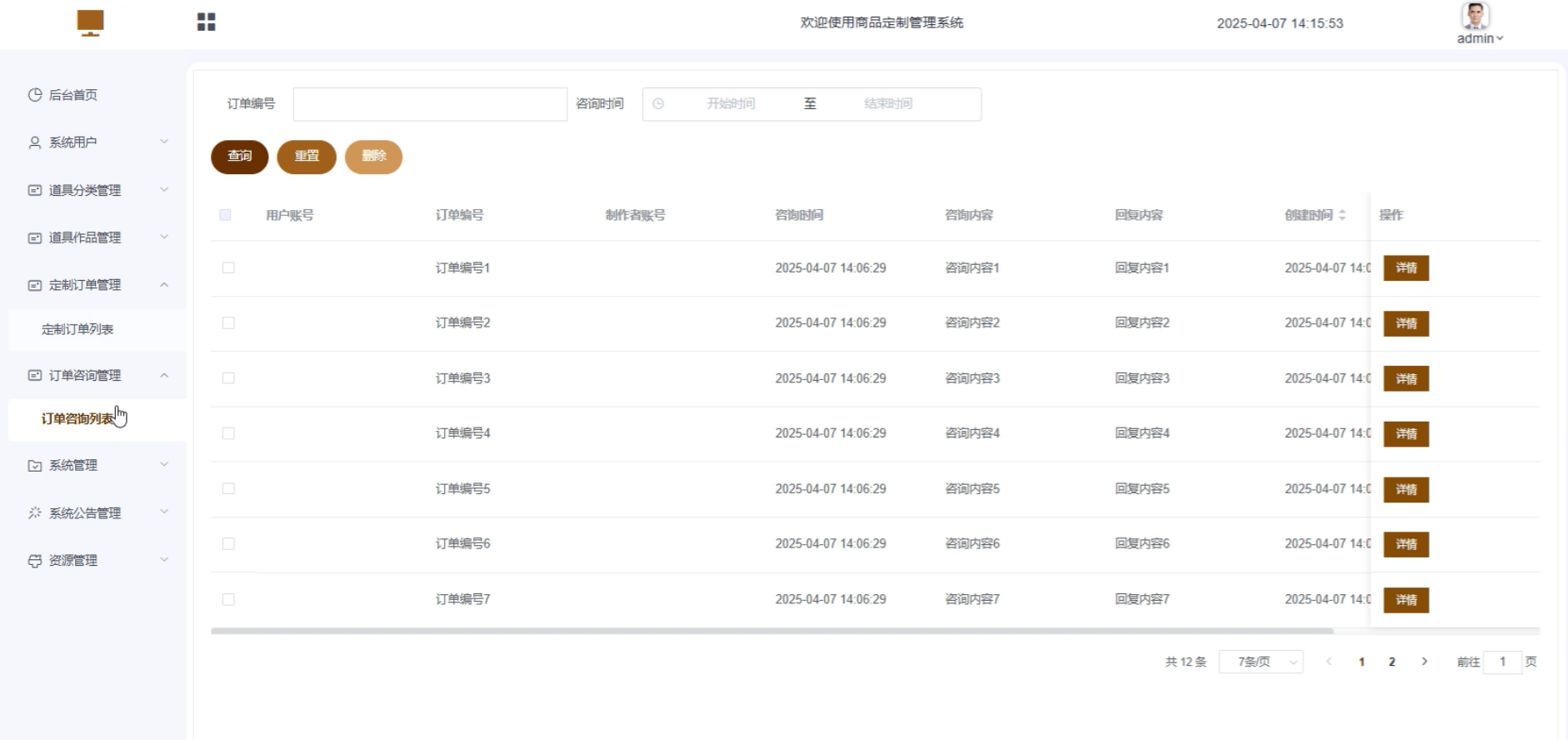1568x740 pixels.
Task: Open the admin user dropdown
Action: pos(1480,38)
